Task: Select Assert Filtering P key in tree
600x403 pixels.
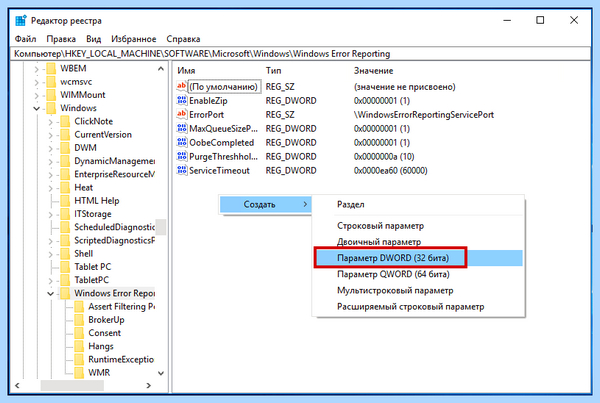Action: (121, 307)
